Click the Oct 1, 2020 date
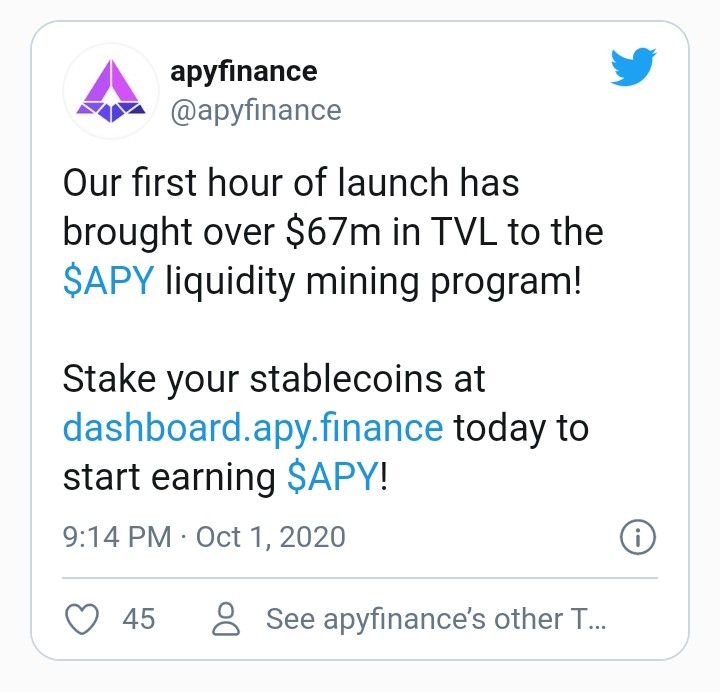This screenshot has width=720, height=692. coord(270,536)
